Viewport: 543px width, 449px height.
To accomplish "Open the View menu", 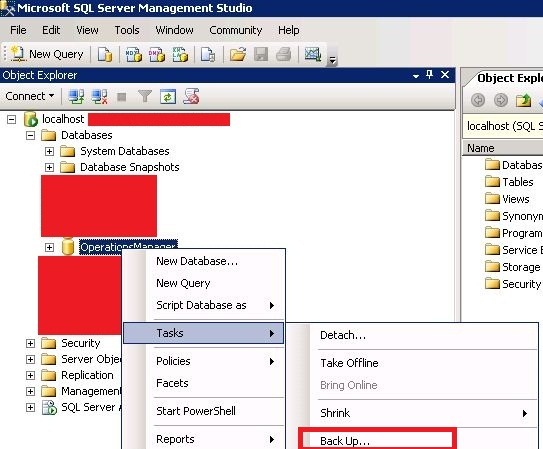I will pos(87,30).
